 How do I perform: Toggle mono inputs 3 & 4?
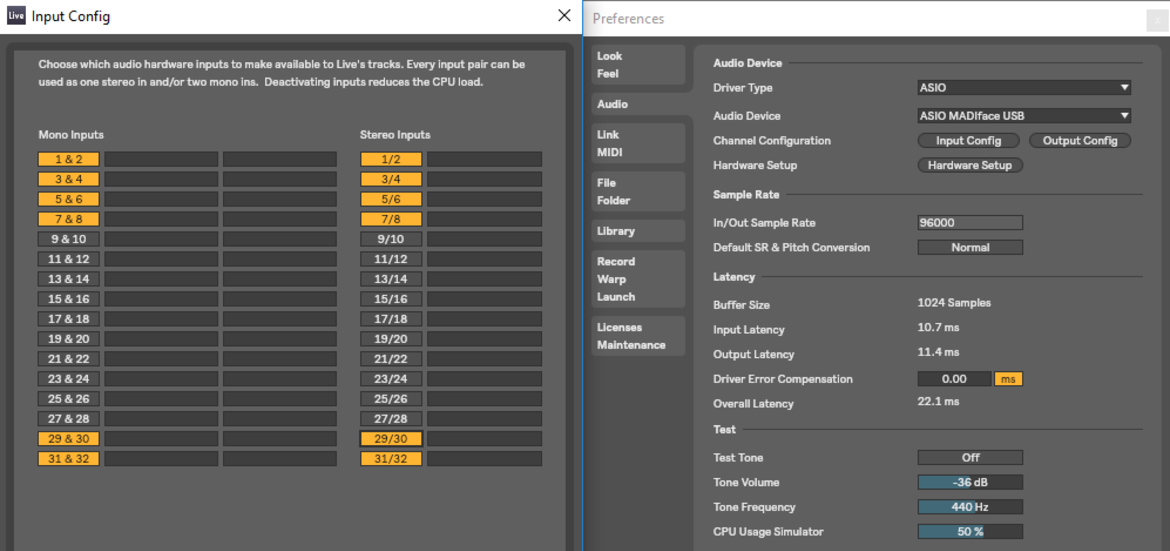pos(69,179)
